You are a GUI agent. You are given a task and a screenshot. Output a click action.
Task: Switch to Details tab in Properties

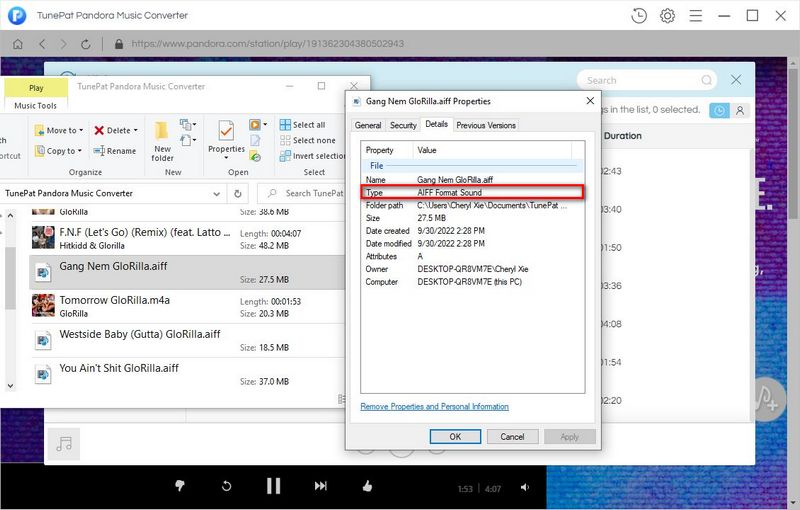pyautogui.click(x=436, y=124)
